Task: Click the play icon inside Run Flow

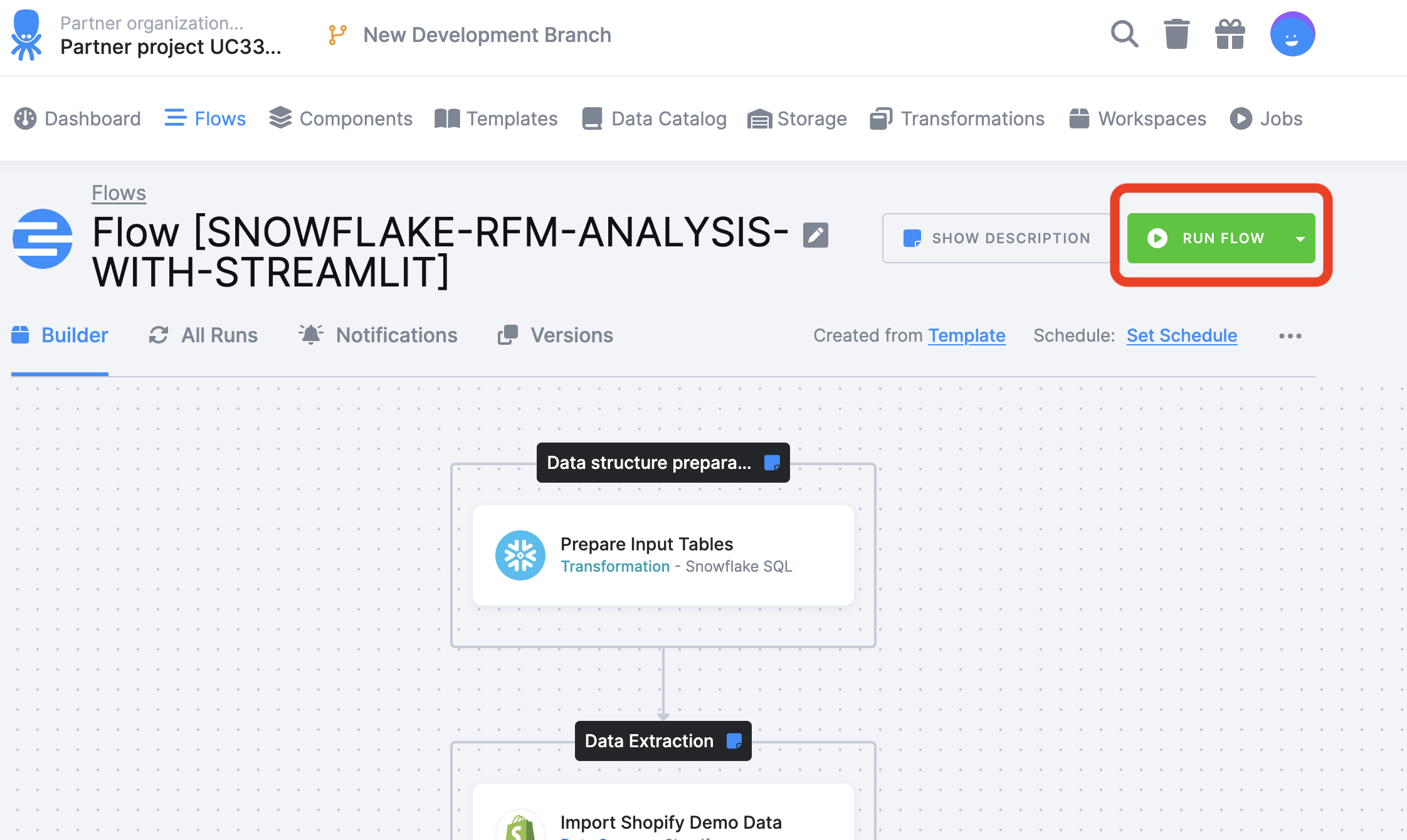Action: [1157, 238]
